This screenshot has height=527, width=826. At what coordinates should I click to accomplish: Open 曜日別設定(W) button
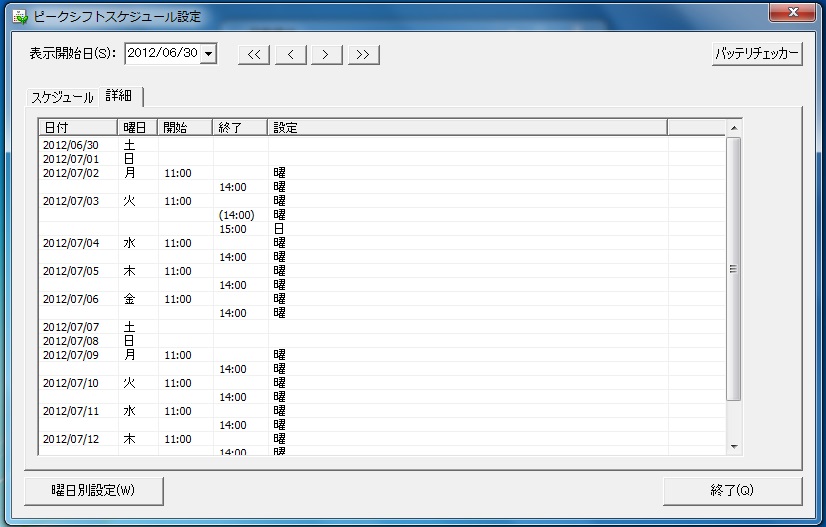point(94,491)
